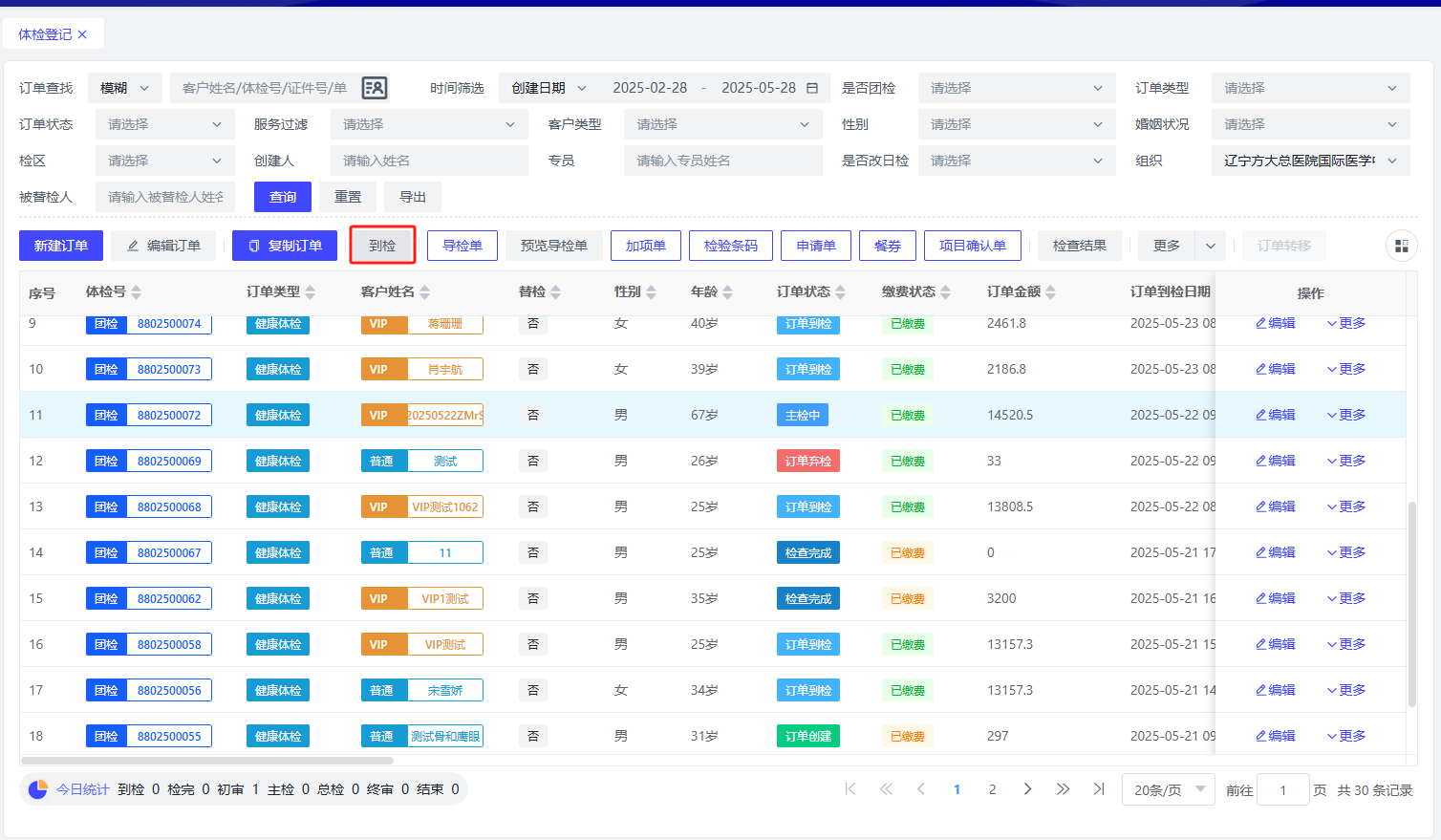Click the 查询 button

(x=283, y=197)
